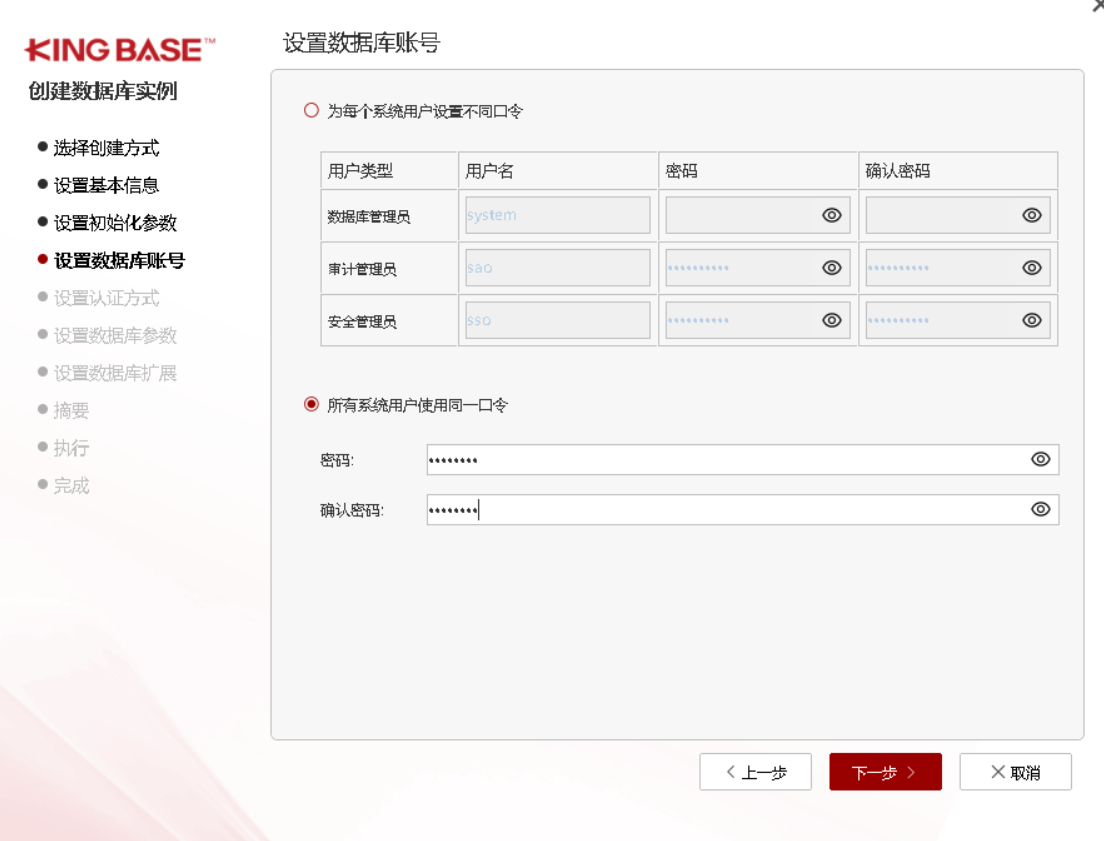Image resolution: width=1104 pixels, height=841 pixels.
Task: Click the 下一步 button
Action: tap(885, 772)
